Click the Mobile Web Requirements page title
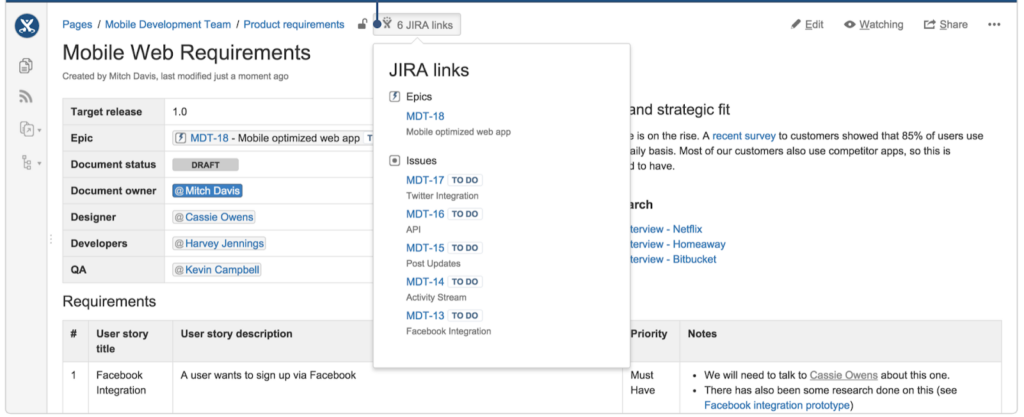This screenshot has width=1024, height=417. (x=187, y=53)
